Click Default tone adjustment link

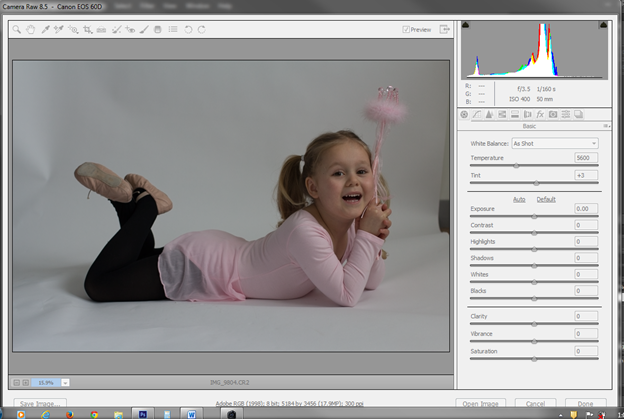[546, 198]
